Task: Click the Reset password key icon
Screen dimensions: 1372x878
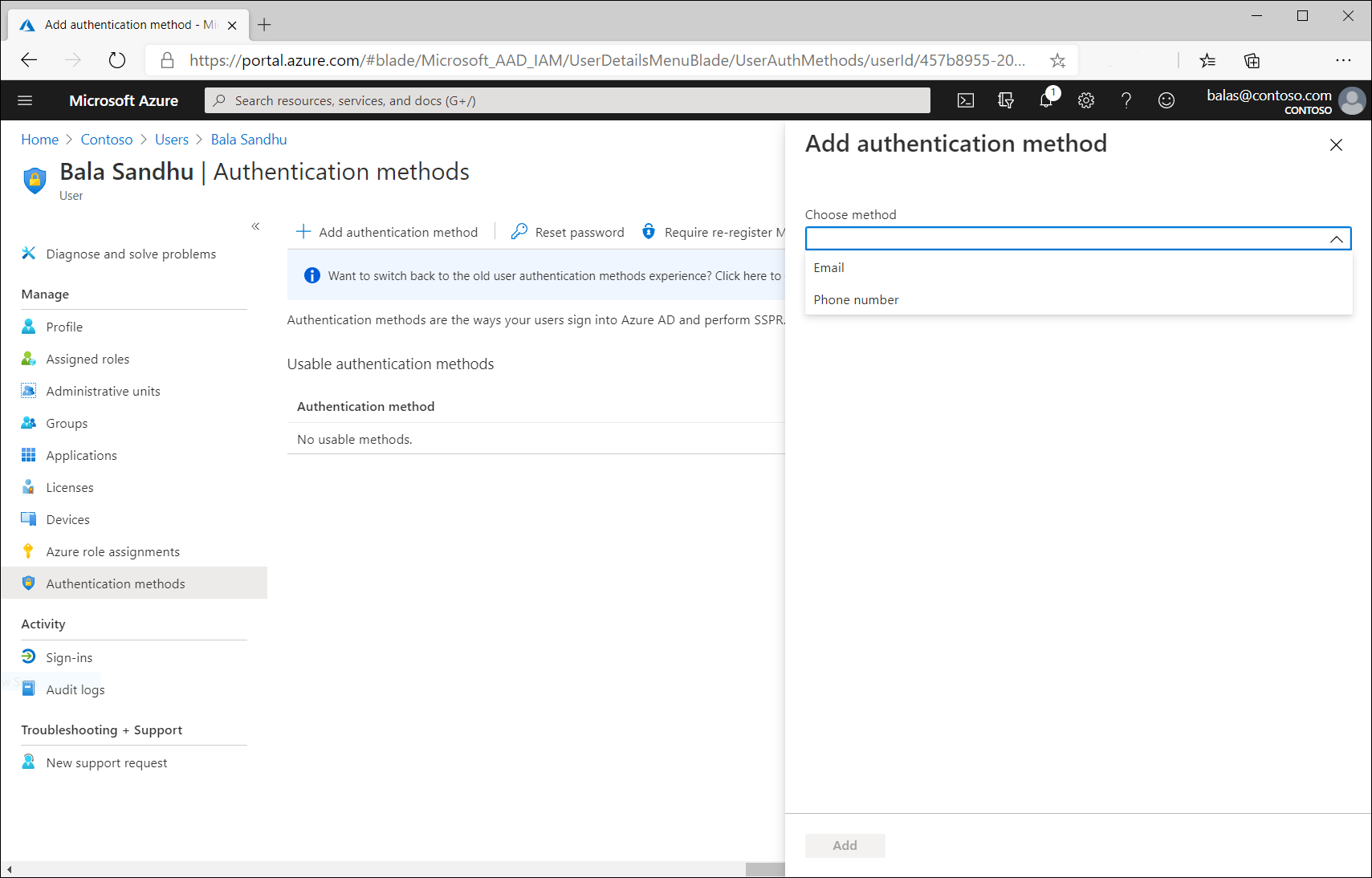Action: point(519,231)
